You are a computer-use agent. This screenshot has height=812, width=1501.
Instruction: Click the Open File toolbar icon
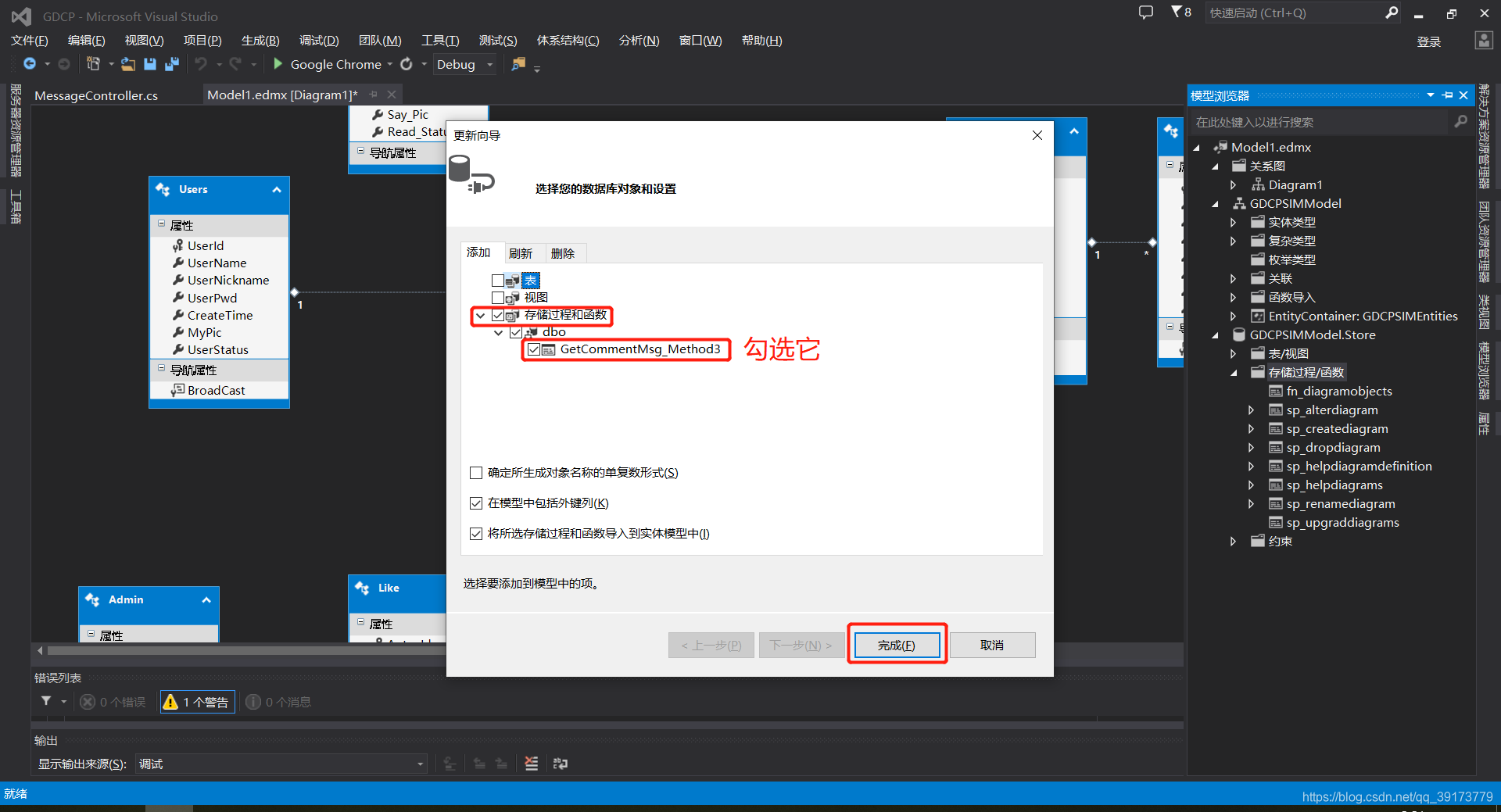[x=128, y=64]
